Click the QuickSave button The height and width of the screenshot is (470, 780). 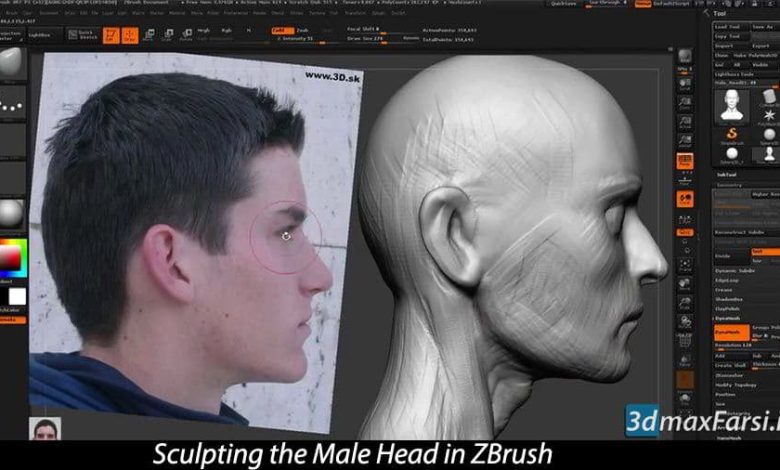[x=565, y=3]
